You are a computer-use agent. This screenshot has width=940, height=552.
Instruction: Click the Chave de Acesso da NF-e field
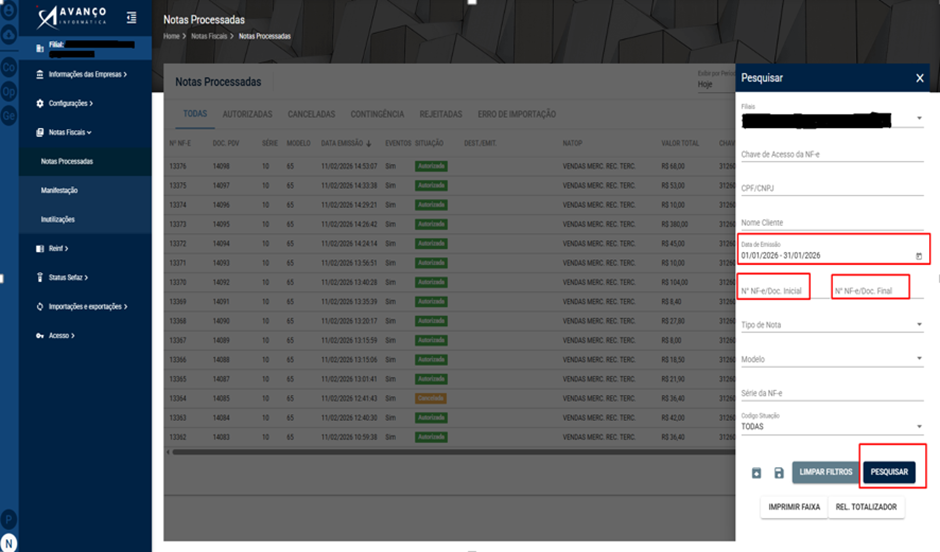832,154
